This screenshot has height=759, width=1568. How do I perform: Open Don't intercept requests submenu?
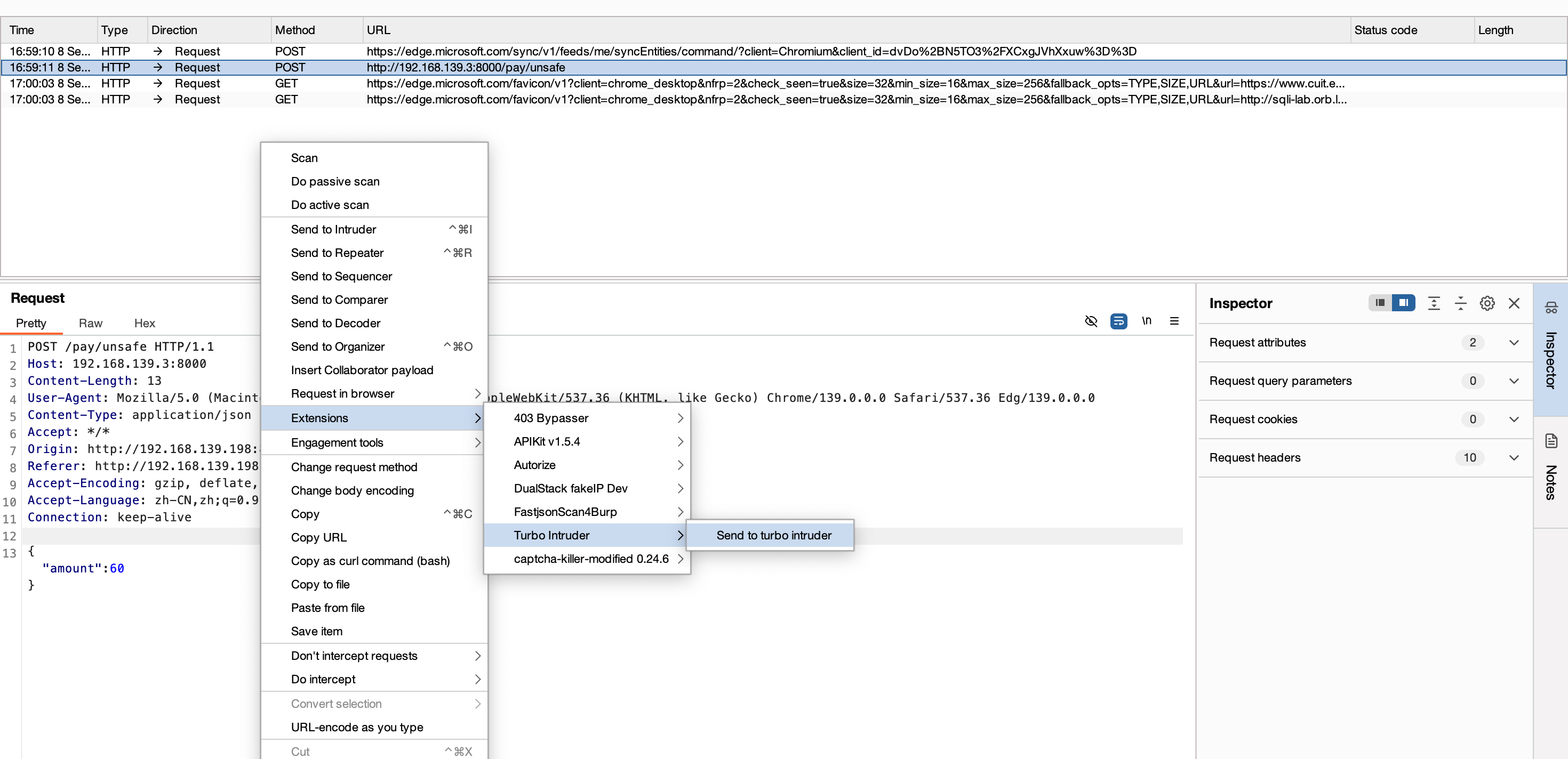(x=374, y=656)
